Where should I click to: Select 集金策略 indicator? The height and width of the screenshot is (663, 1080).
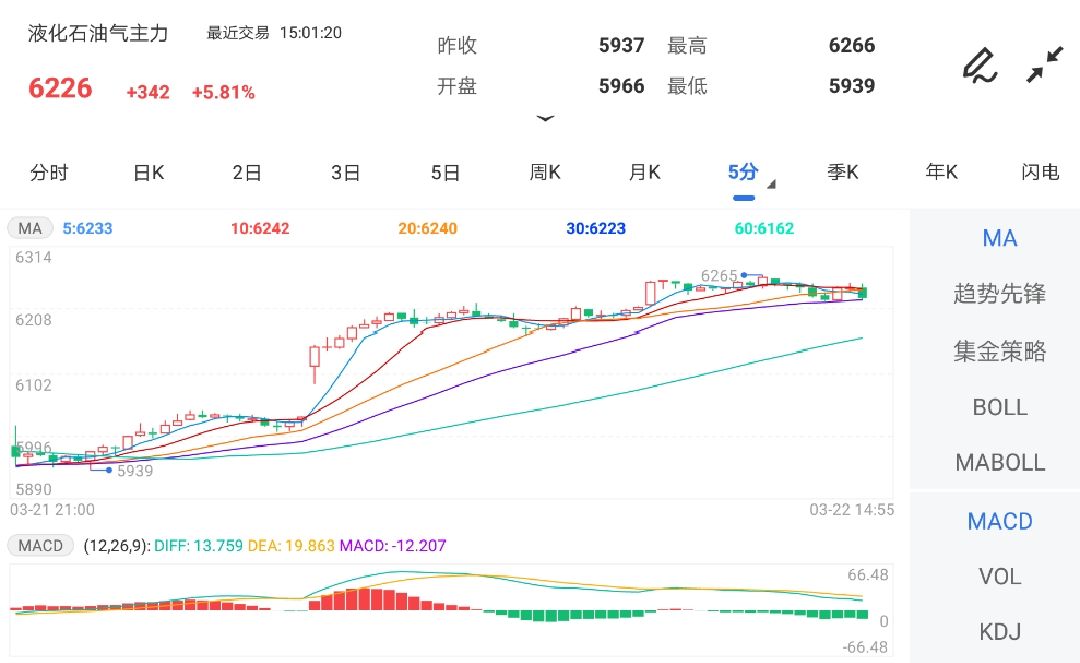[x=999, y=351]
